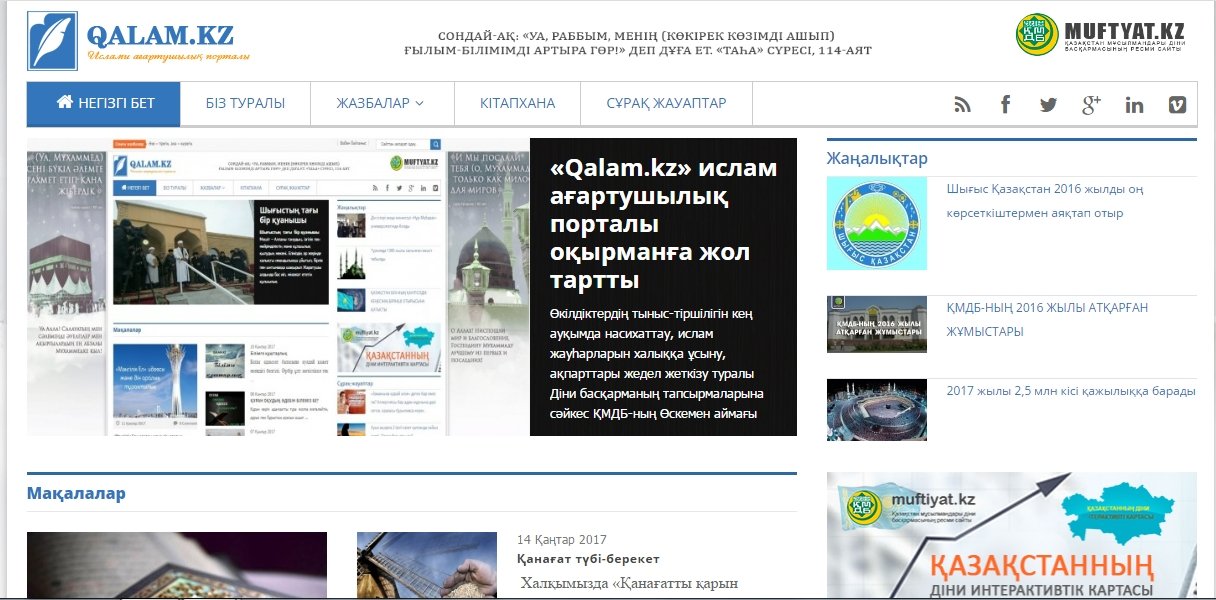The image size is (1216, 600).
Task: Click article excerpt Халқымызда «Қанағатты қарын
Action: click(x=628, y=584)
